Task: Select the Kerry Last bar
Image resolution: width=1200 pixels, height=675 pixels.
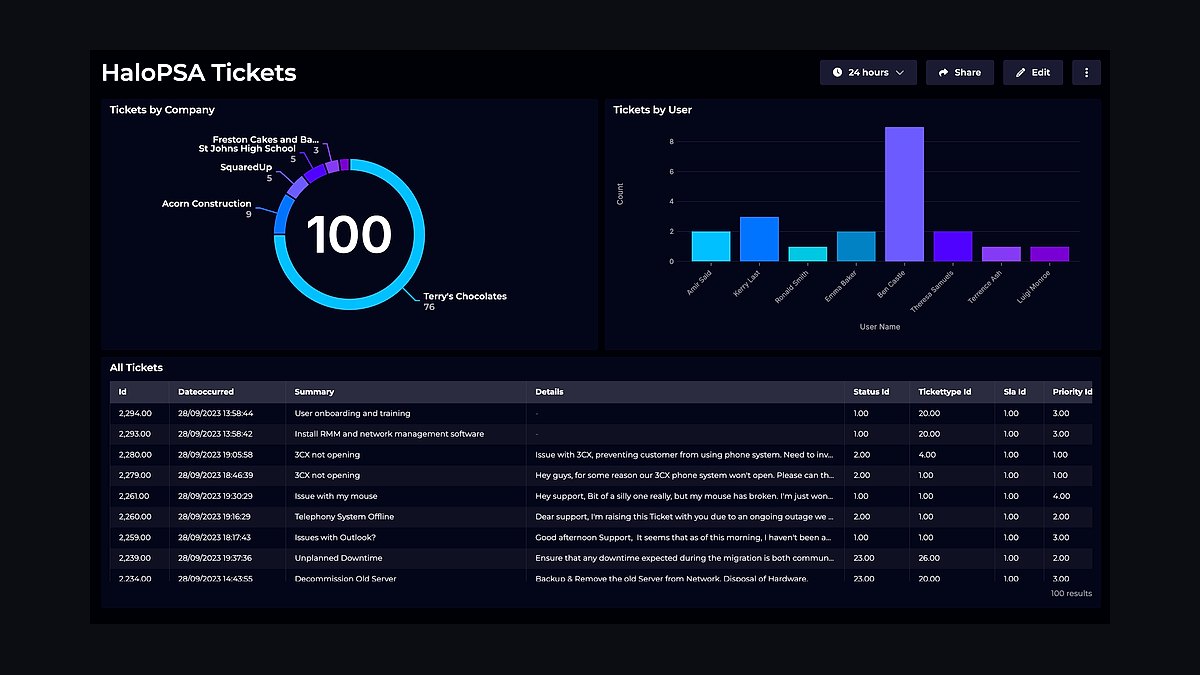Action: 759,239
